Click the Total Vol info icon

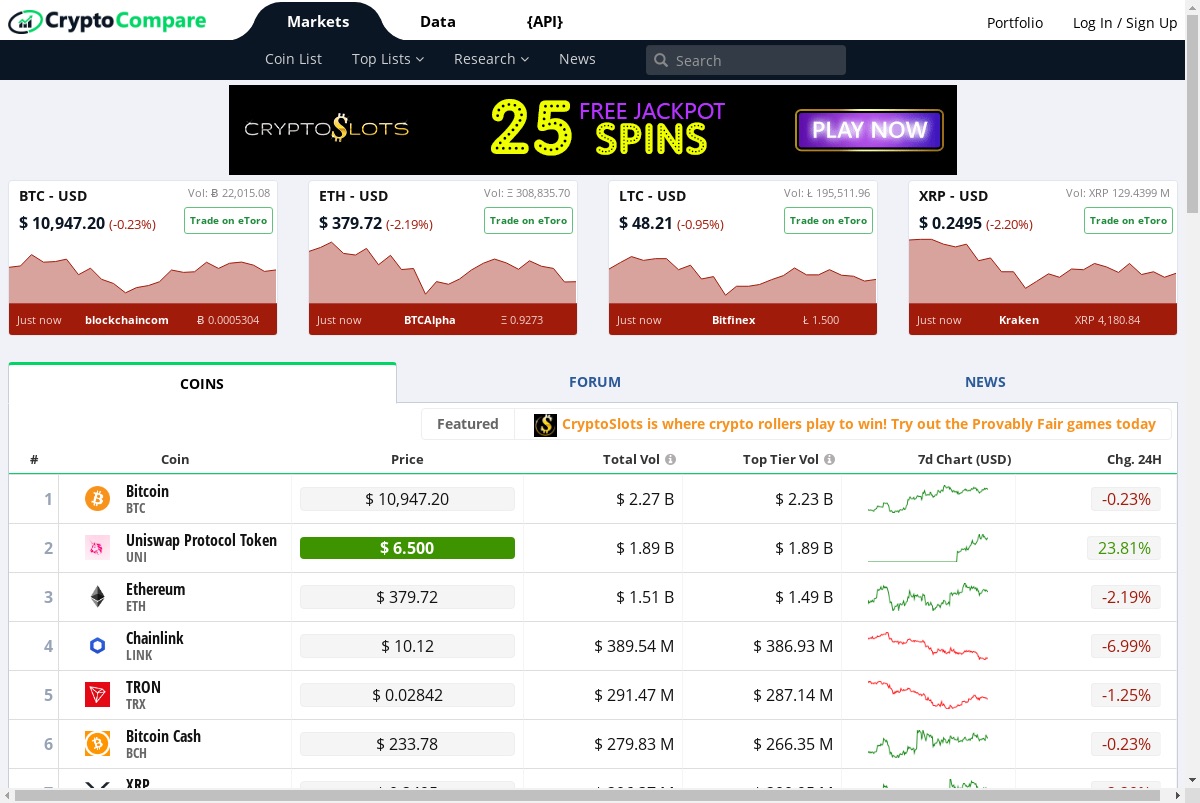click(x=670, y=459)
